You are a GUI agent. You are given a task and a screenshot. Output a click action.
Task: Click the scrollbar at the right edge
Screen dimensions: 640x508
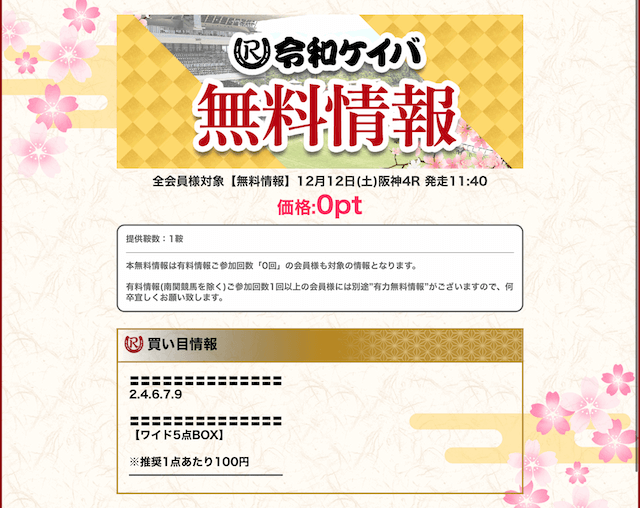638,254
